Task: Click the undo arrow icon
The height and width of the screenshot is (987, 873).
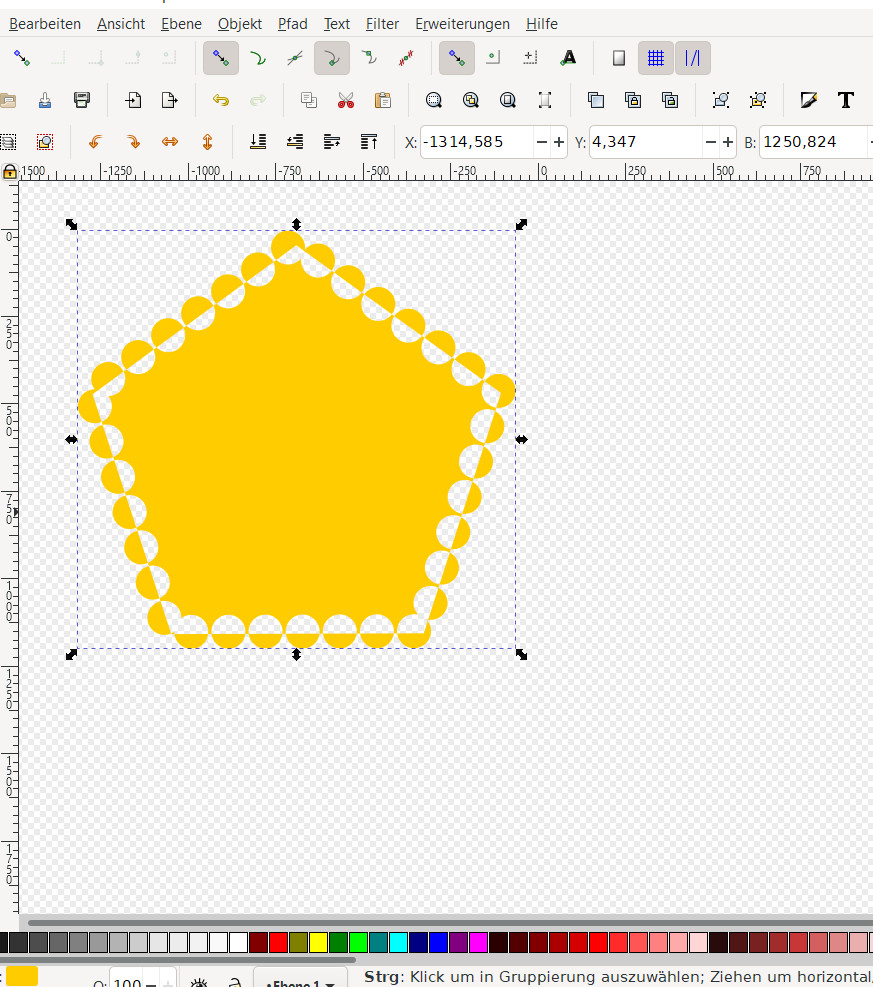Action: [221, 100]
